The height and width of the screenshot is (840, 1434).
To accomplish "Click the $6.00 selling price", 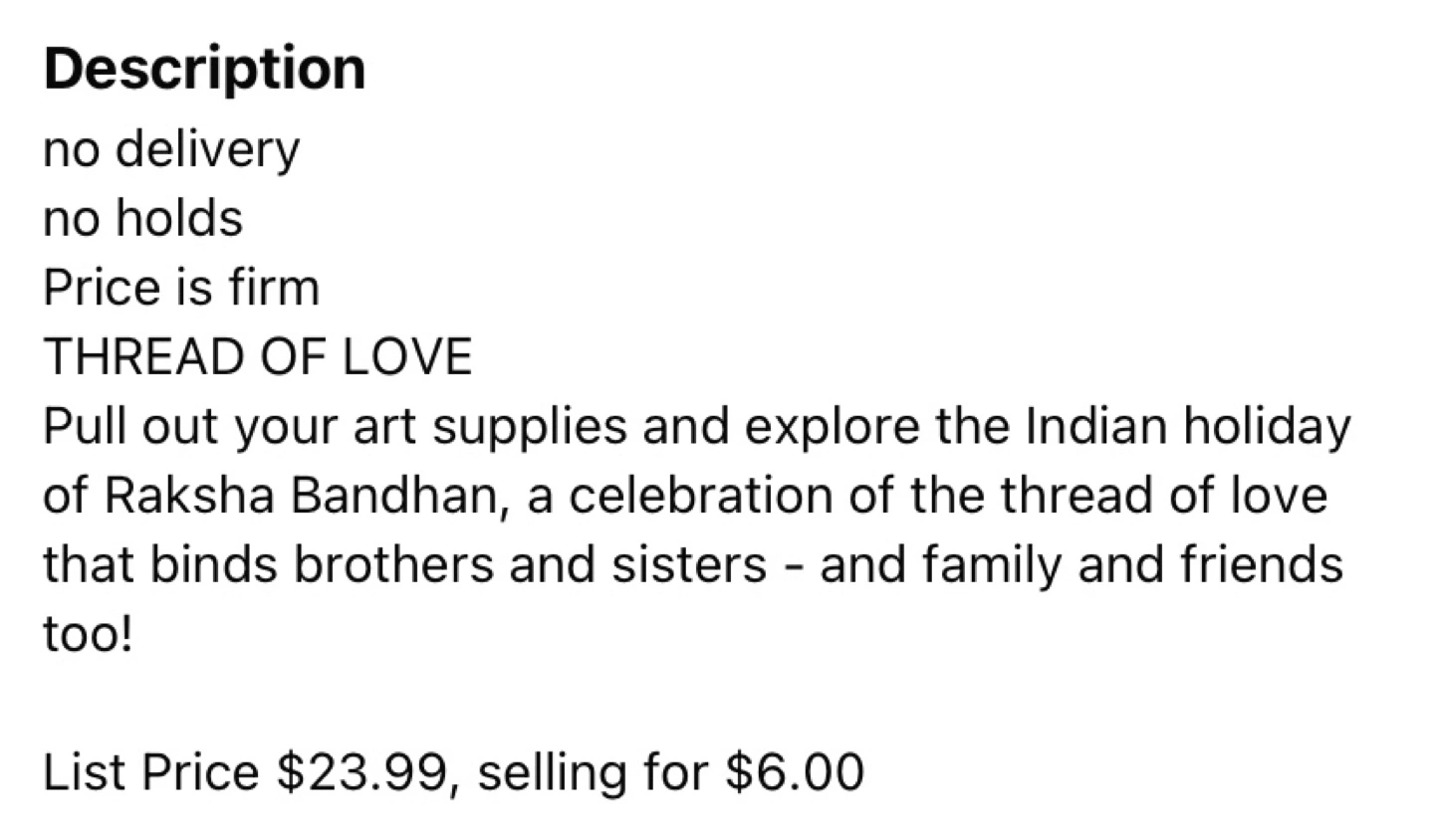I will click(x=795, y=773).
